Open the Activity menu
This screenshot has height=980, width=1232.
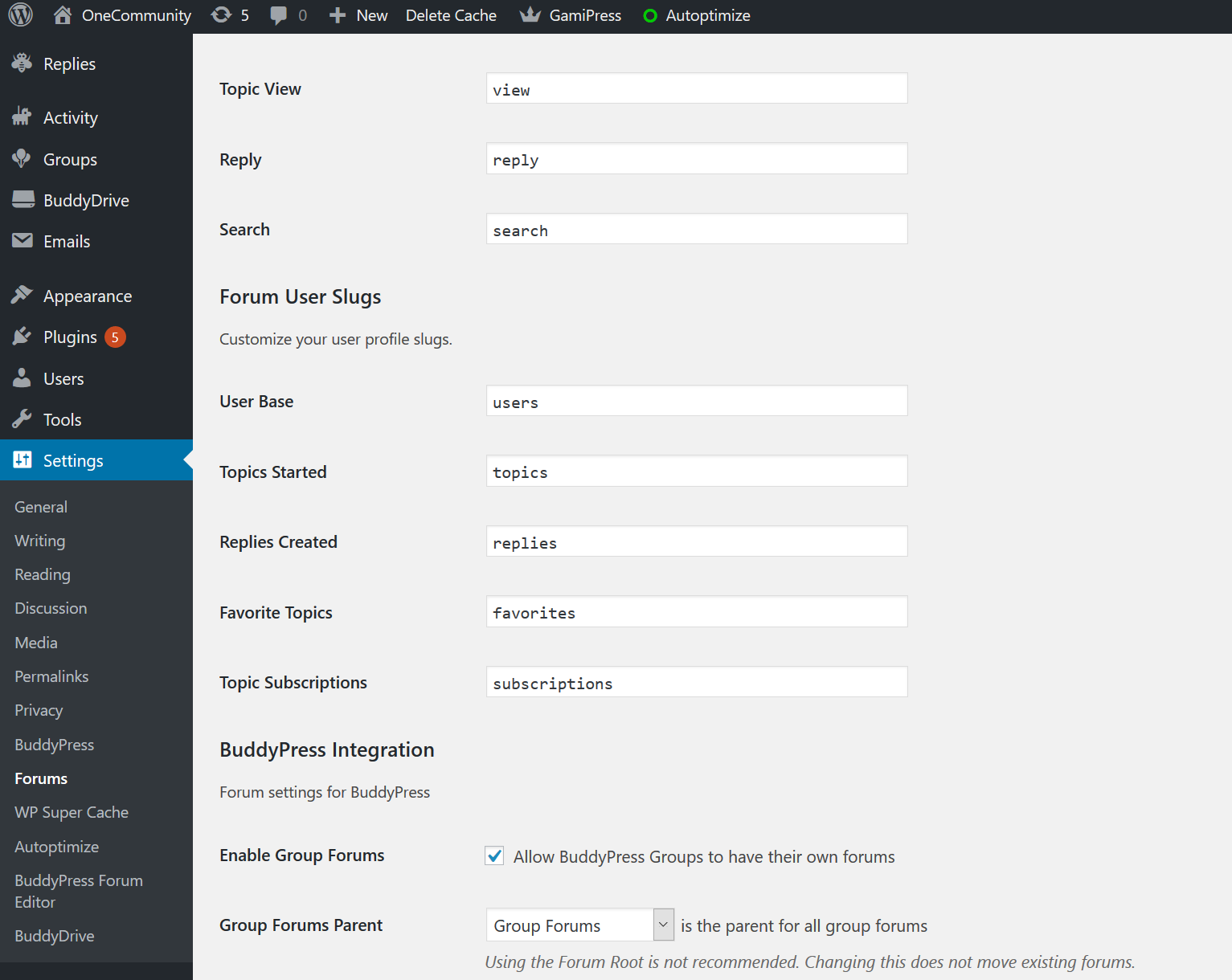(x=71, y=117)
